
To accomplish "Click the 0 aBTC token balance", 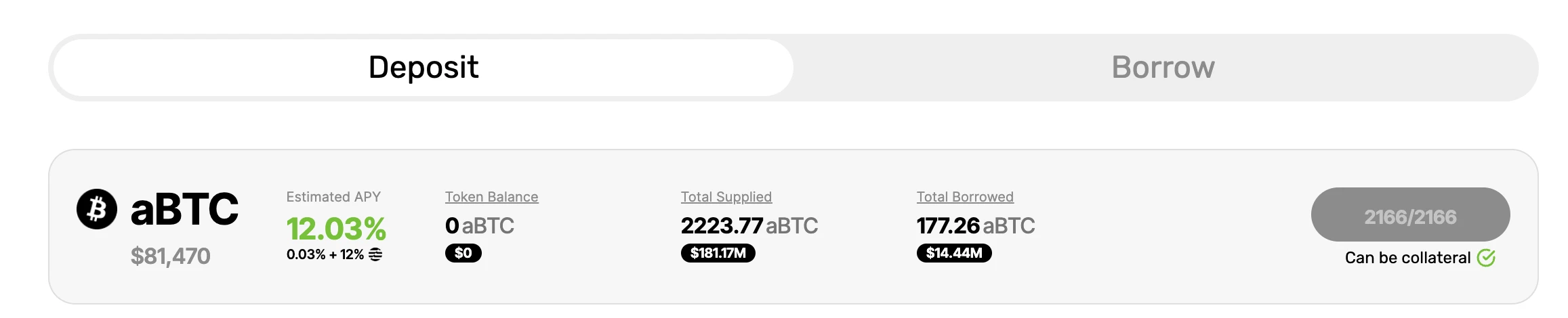I will tap(479, 225).
